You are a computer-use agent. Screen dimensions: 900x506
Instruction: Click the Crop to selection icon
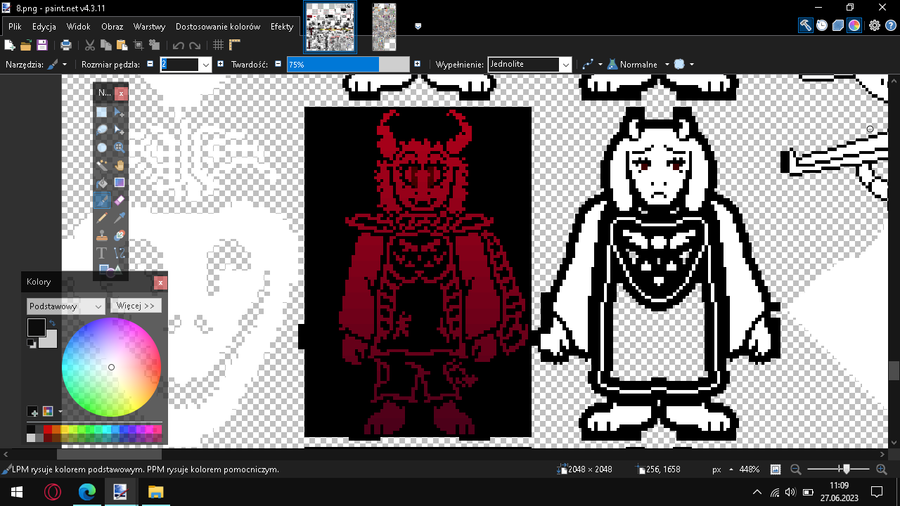(138, 45)
